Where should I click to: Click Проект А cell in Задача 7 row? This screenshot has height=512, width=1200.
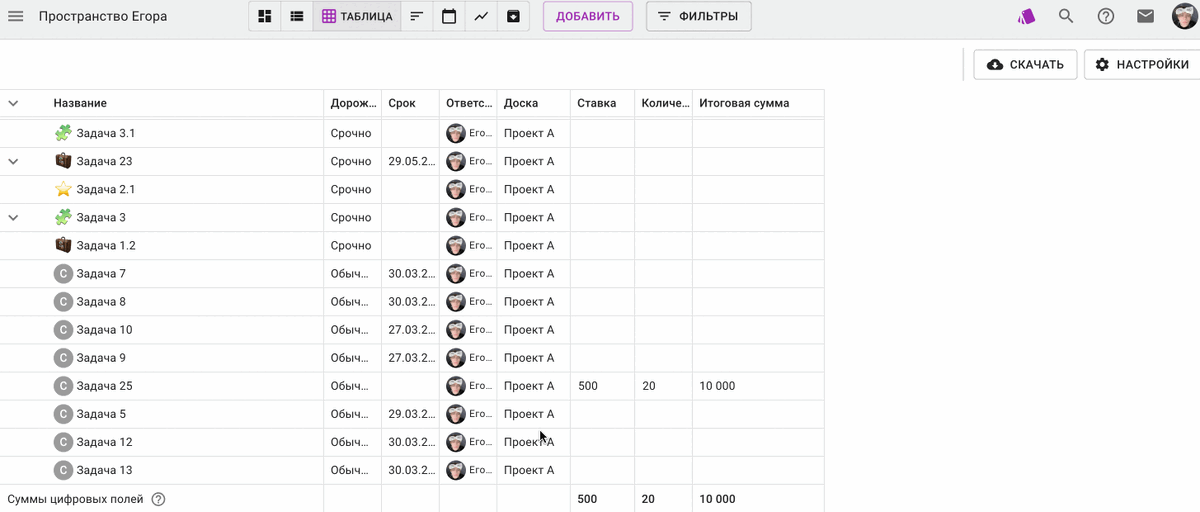click(x=534, y=273)
